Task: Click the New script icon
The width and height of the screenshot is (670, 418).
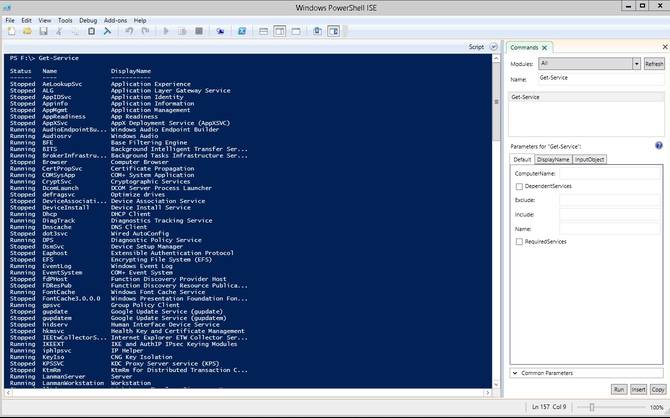Action: (12, 31)
